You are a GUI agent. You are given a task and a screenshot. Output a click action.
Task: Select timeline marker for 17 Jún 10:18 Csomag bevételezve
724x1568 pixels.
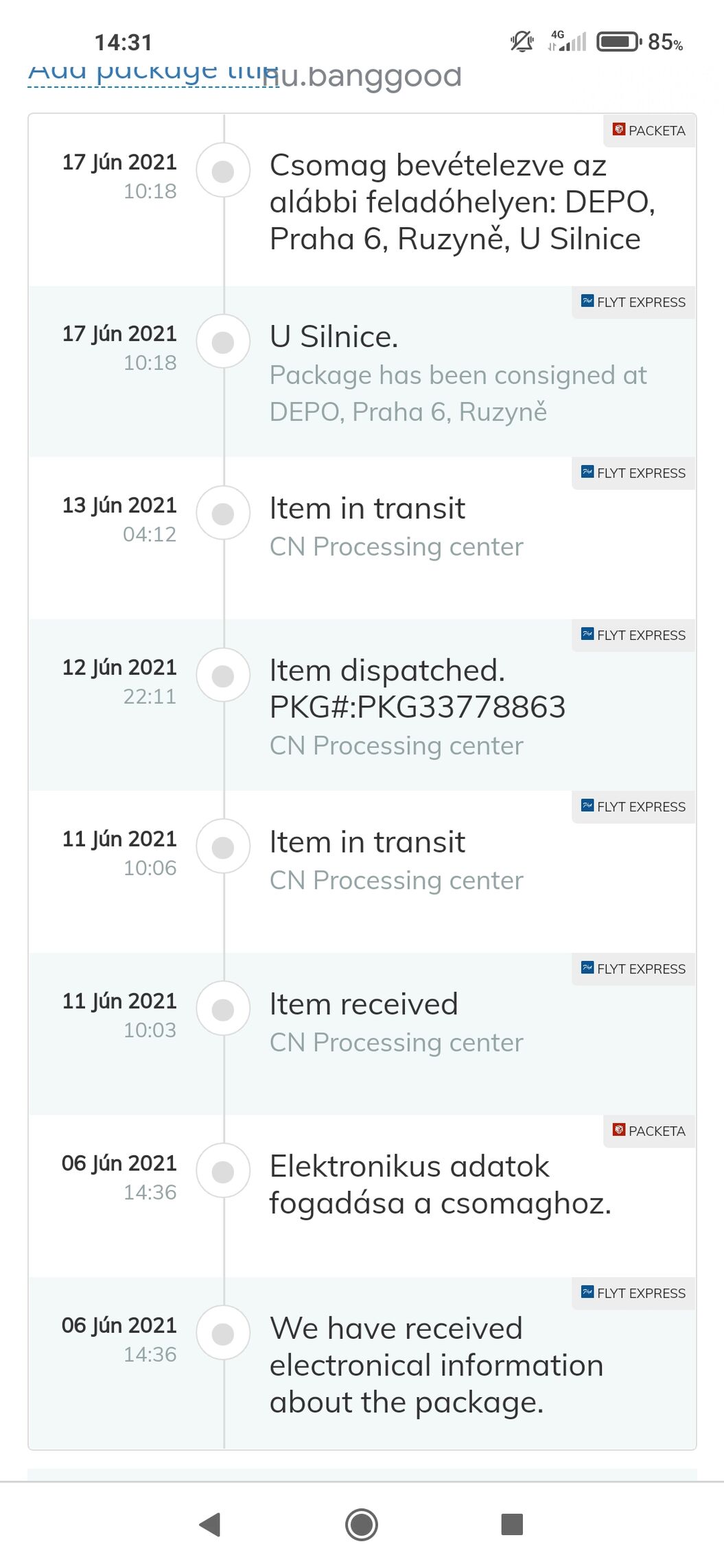pos(223,171)
